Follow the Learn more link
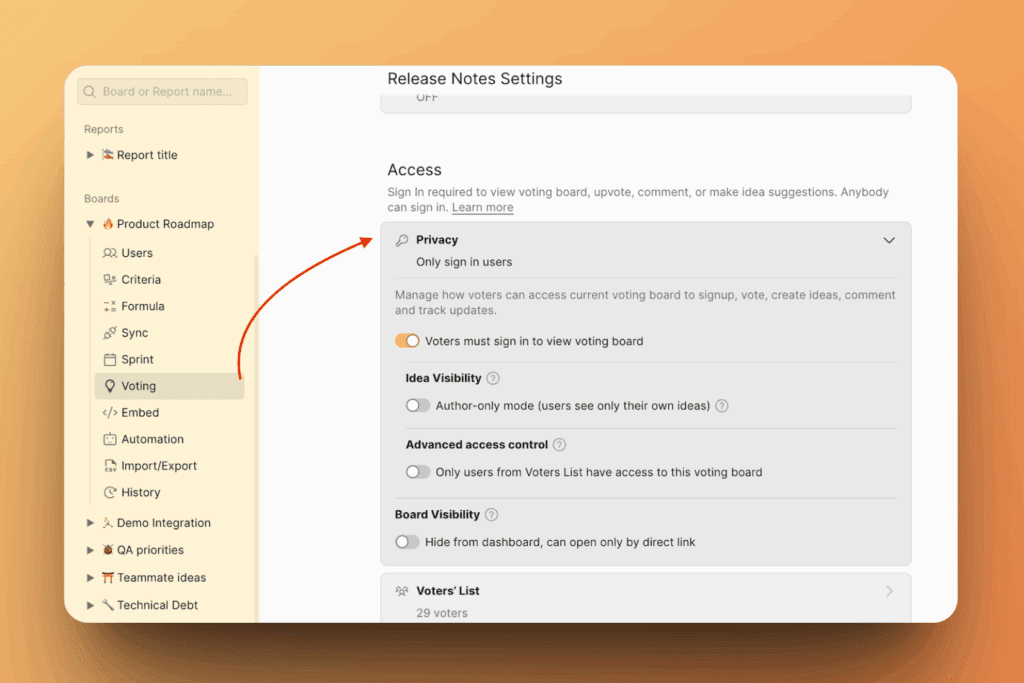Viewport: 1024px width, 683px height. click(482, 208)
